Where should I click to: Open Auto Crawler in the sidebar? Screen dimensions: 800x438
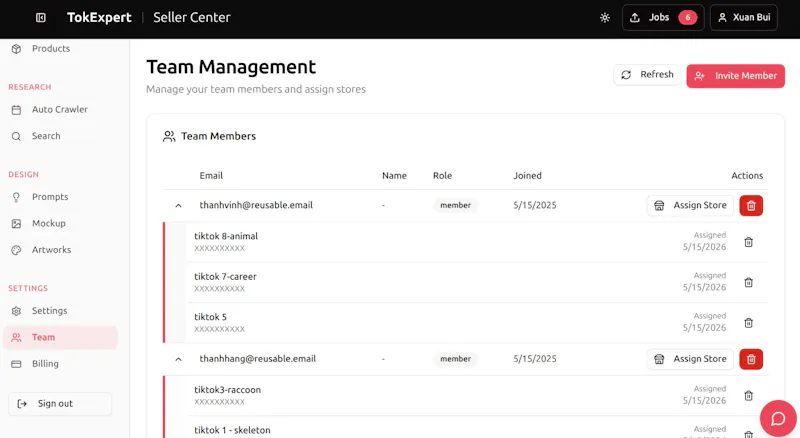[60, 109]
